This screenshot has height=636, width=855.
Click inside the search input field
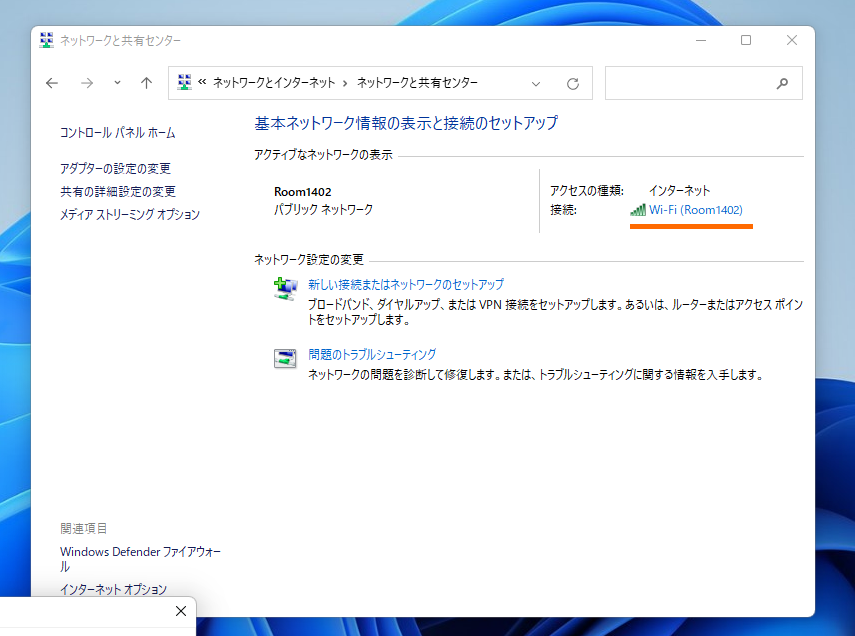pos(690,83)
